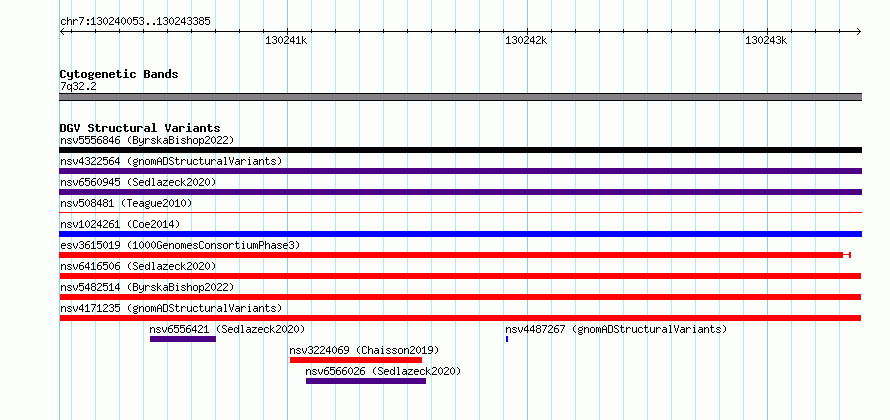Click the 130242k ruler tick label
The image size is (890, 420).
pyautogui.click(x=526, y=40)
